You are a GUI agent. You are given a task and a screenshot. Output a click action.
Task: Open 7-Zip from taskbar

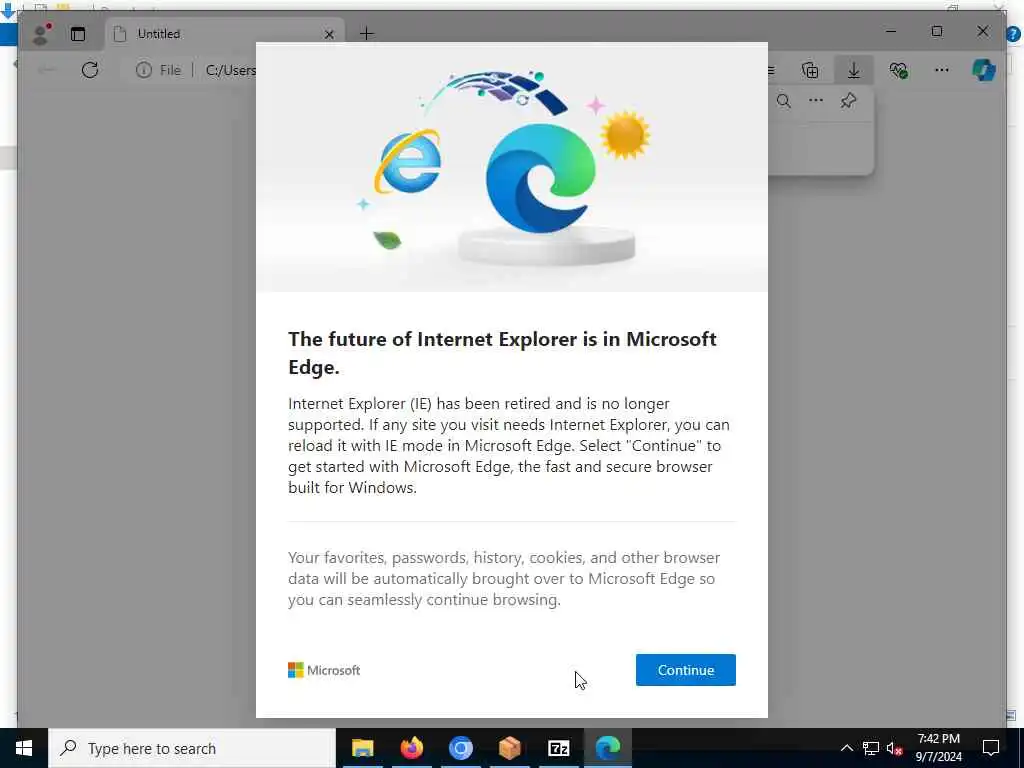pyautogui.click(x=558, y=748)
